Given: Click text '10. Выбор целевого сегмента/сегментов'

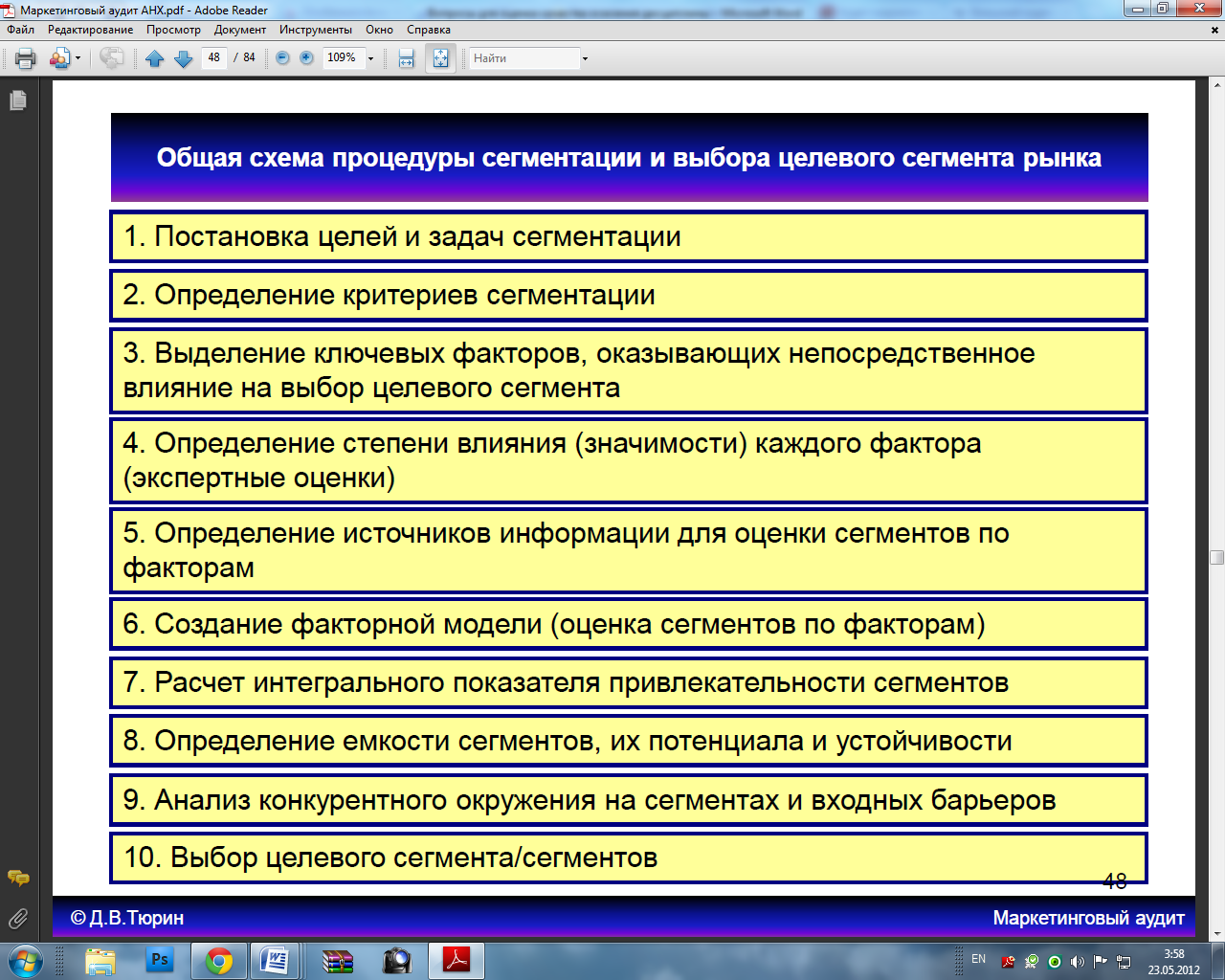Looking at the screenshot, I should point(390,857).
